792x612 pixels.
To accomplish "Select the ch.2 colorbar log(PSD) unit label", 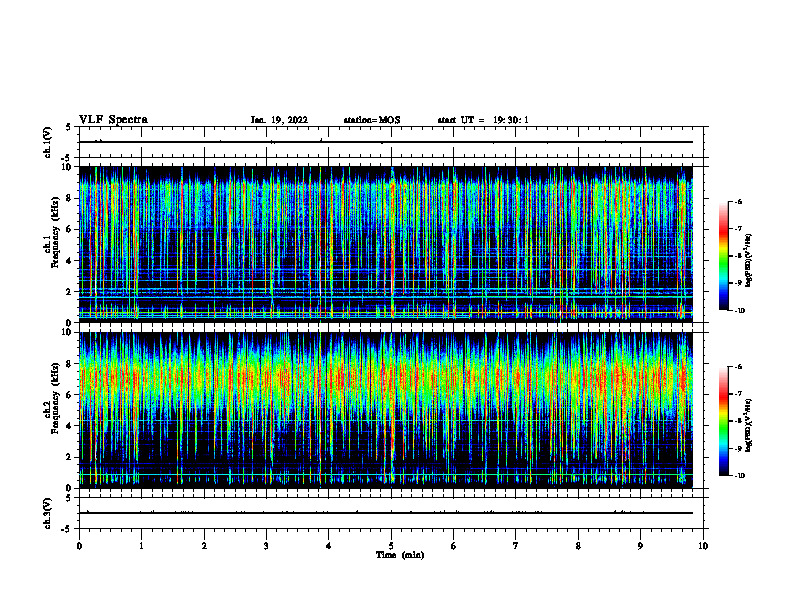I will (749, 425).
